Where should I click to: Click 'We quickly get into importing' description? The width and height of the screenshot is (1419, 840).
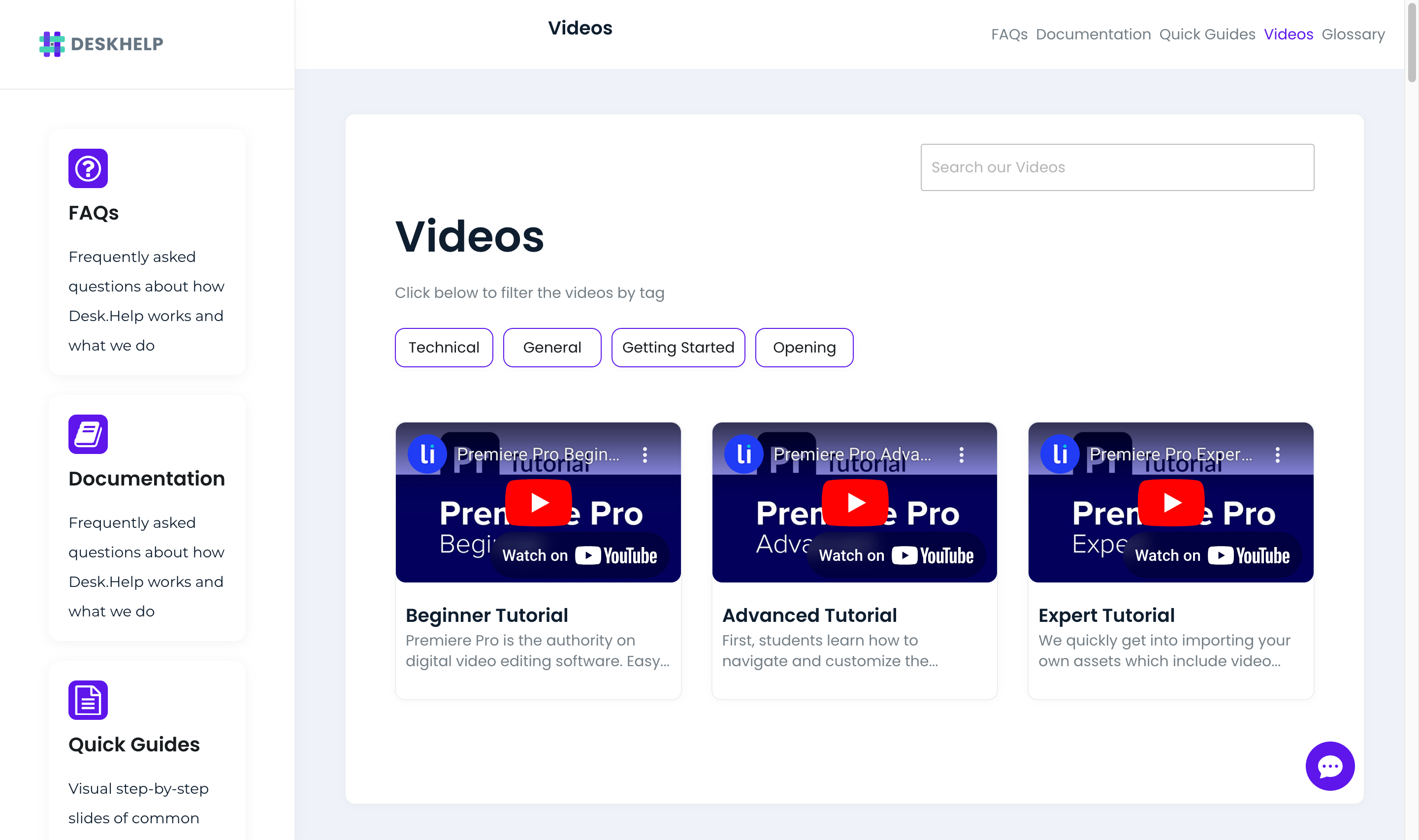(x=1164, y=651)
